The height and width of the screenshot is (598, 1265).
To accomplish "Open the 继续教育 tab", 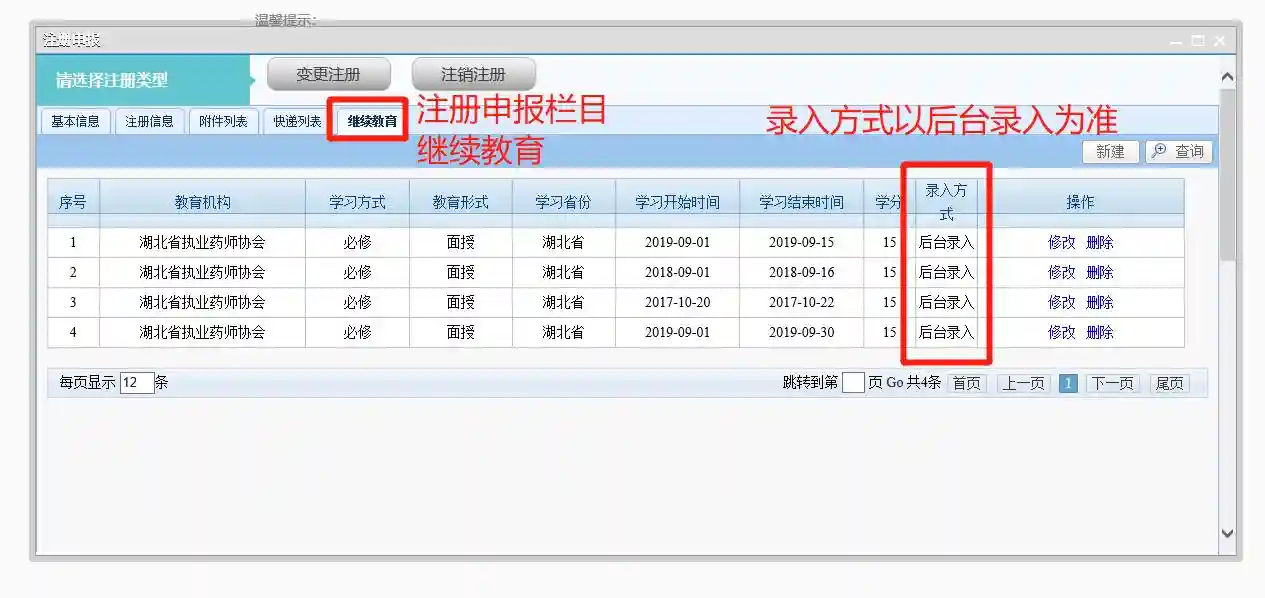I will point(372,122).
